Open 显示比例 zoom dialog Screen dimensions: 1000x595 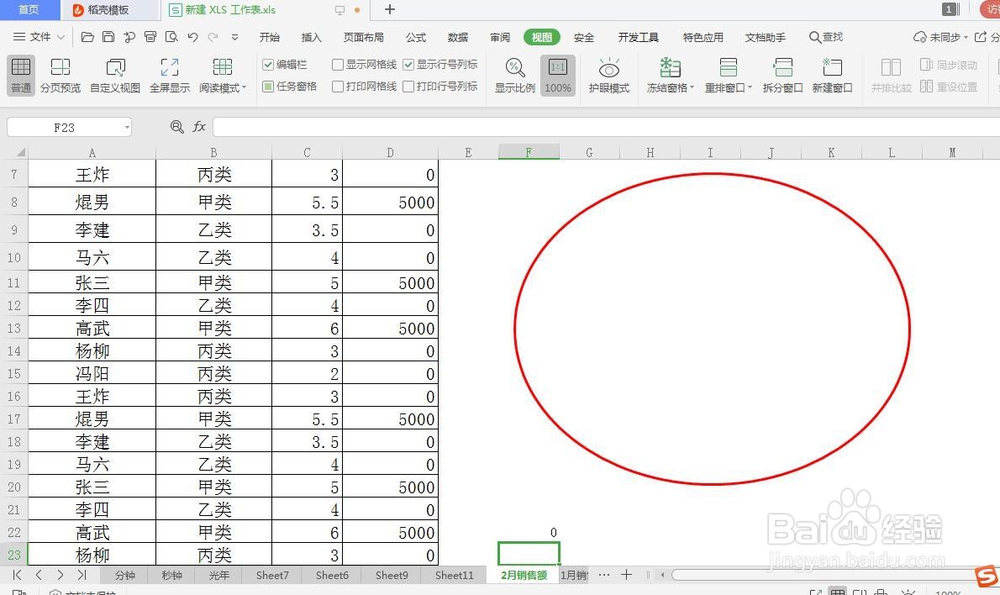click(515, 75)
